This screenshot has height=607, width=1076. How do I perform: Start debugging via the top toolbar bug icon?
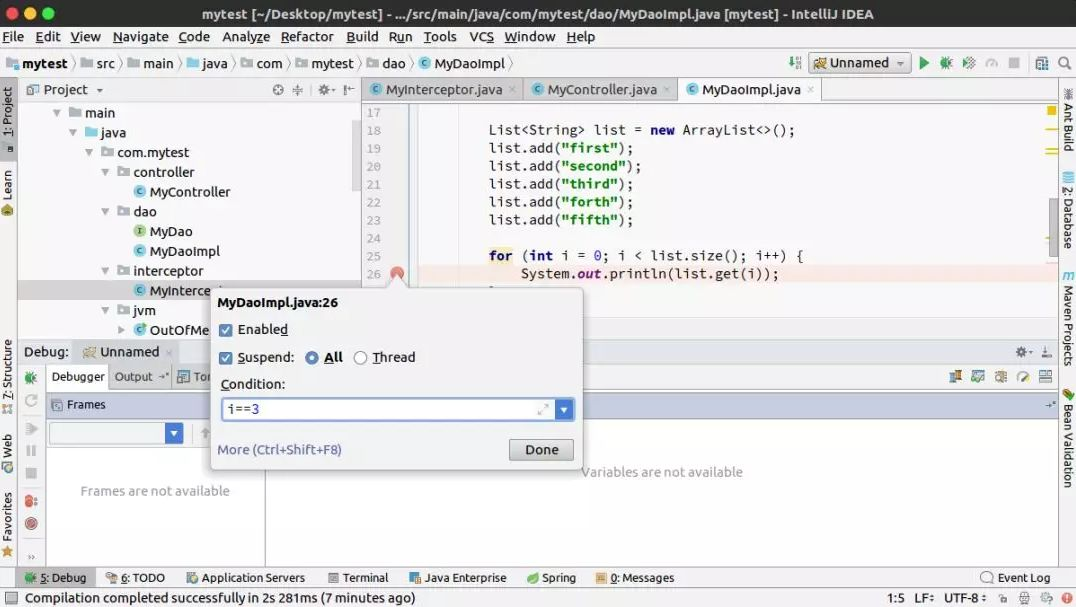(x=946, y=63)
